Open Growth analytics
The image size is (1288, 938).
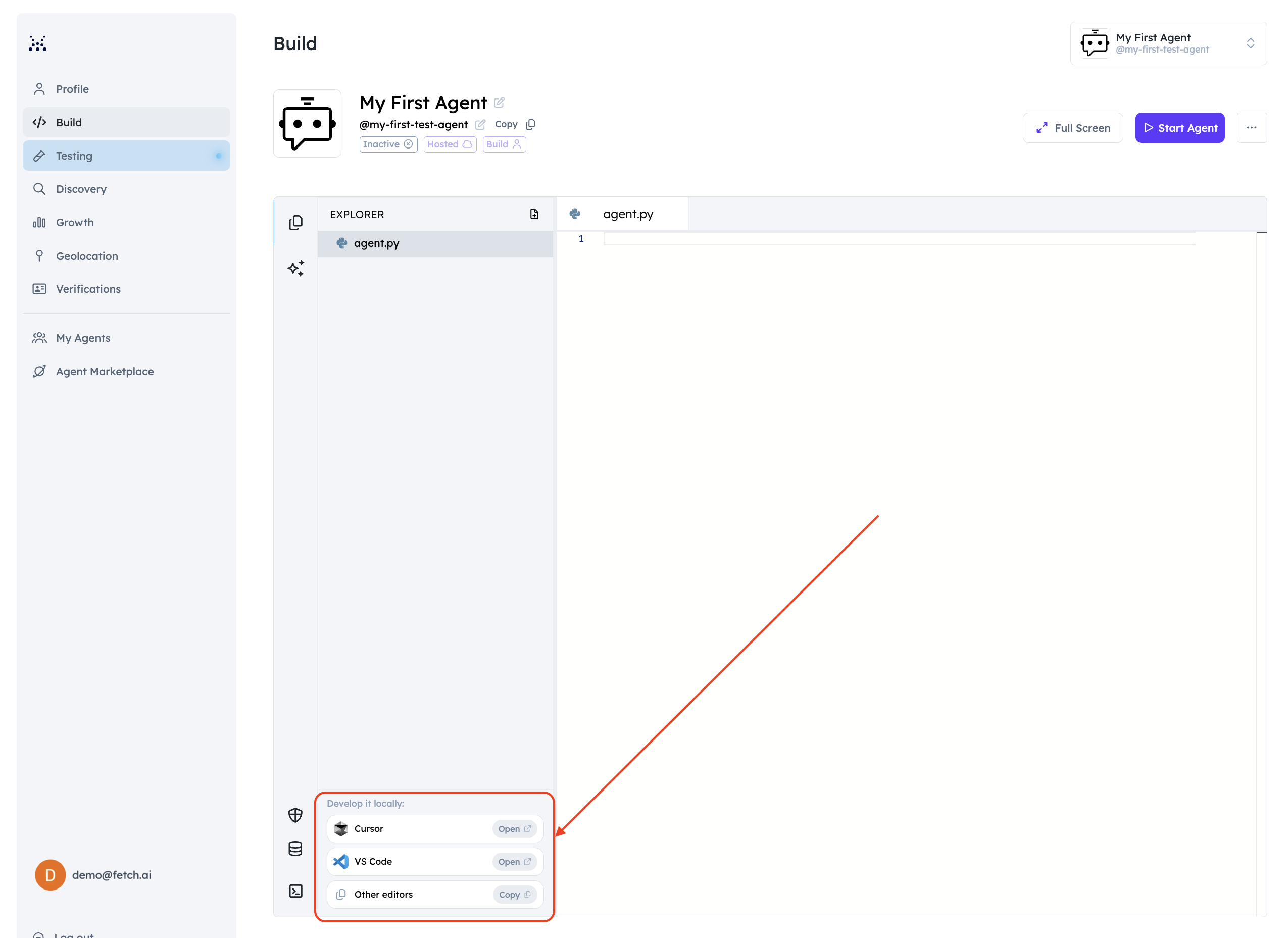pyautogui.click(x=126, y=223)
